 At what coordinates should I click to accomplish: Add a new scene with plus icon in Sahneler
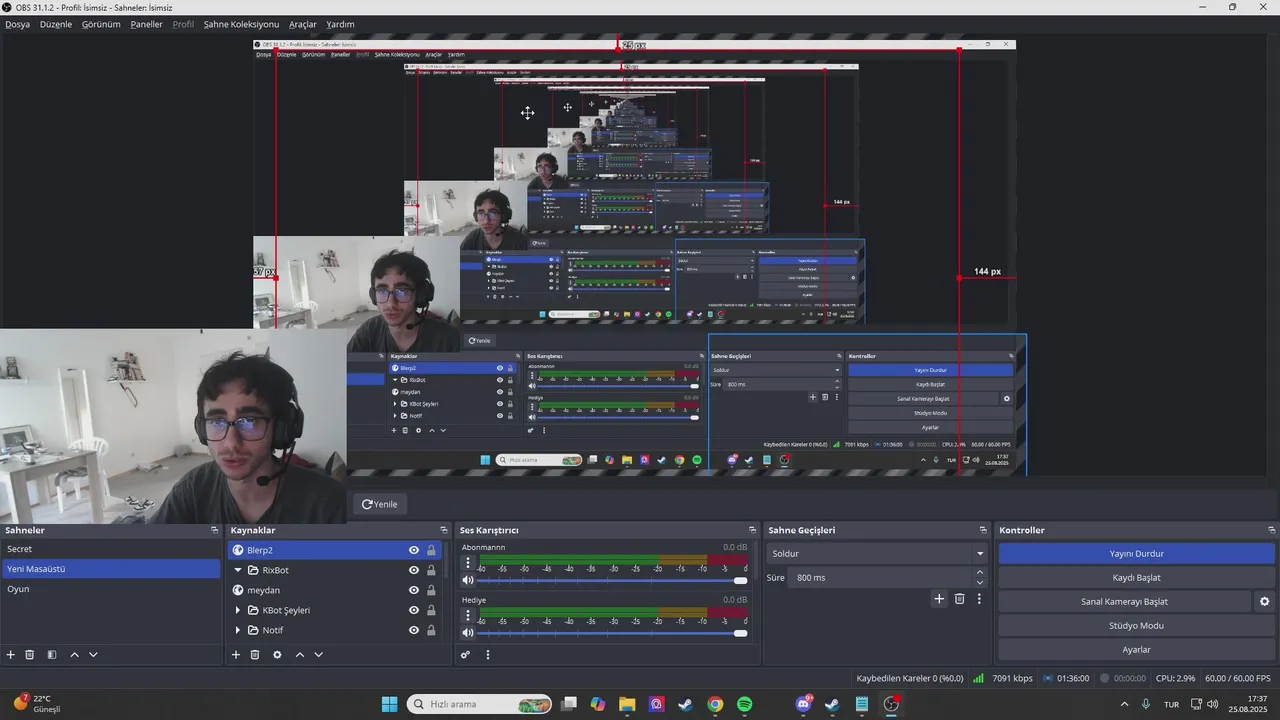11,655
